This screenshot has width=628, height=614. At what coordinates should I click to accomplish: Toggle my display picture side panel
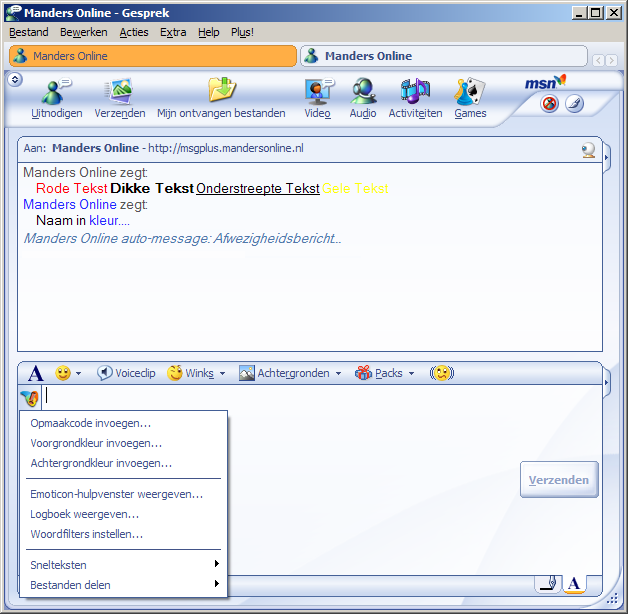(x=606, y=382)
